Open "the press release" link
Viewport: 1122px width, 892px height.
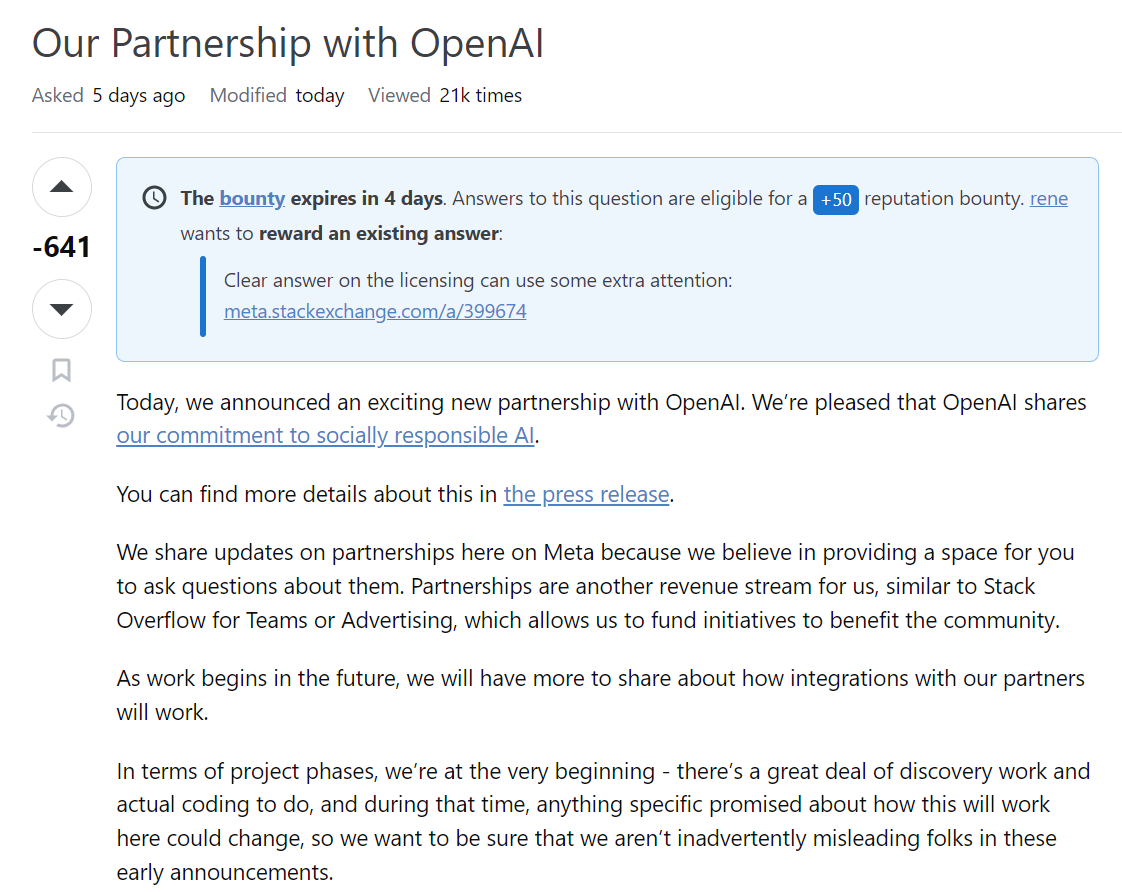pos(586,494)
